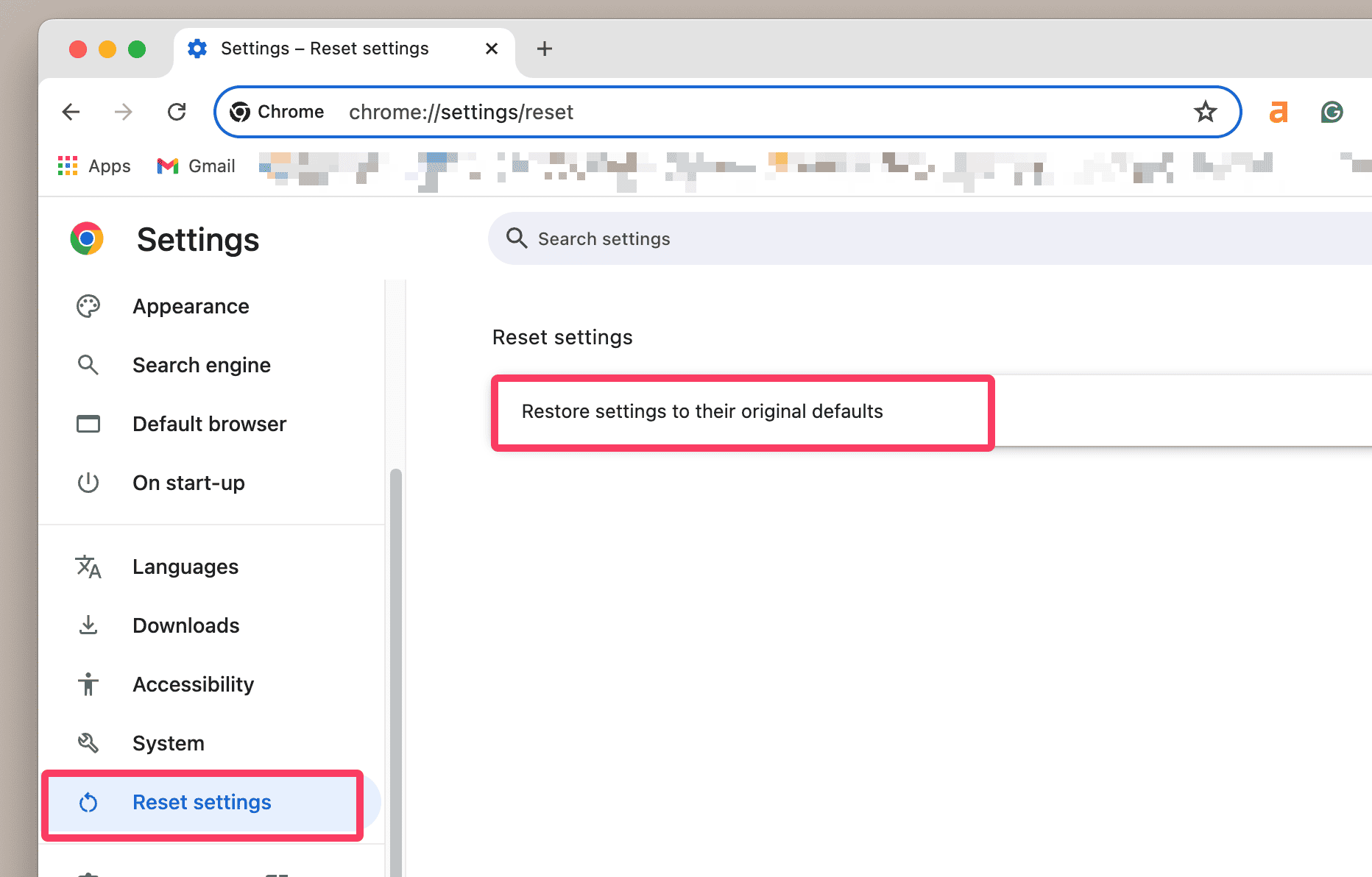The width and height of the screenshot is (1372, 877).
Task: Open Appearance settings in sidebar
Action: pyautogui.click(x=191, y=306)
